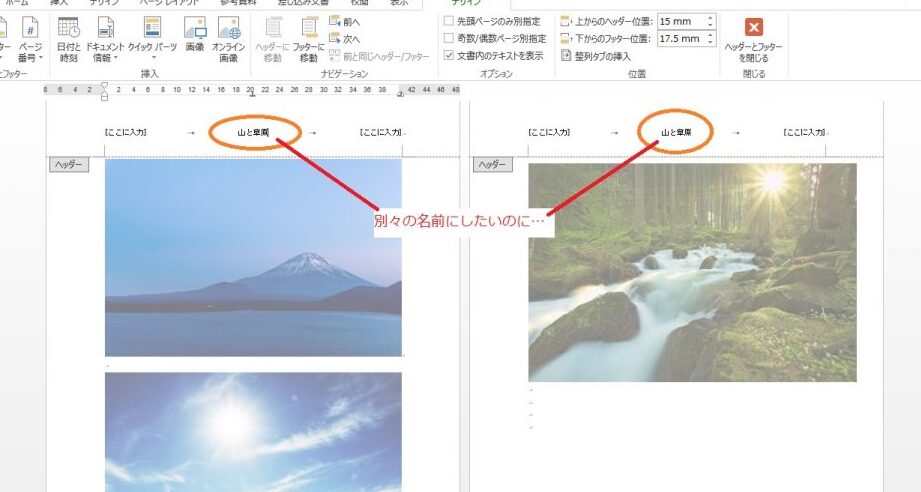Image resolution: width=921 pixels, height=492 pixels.
Task: Increase footer position with up arrow
Action: (711, 35)
